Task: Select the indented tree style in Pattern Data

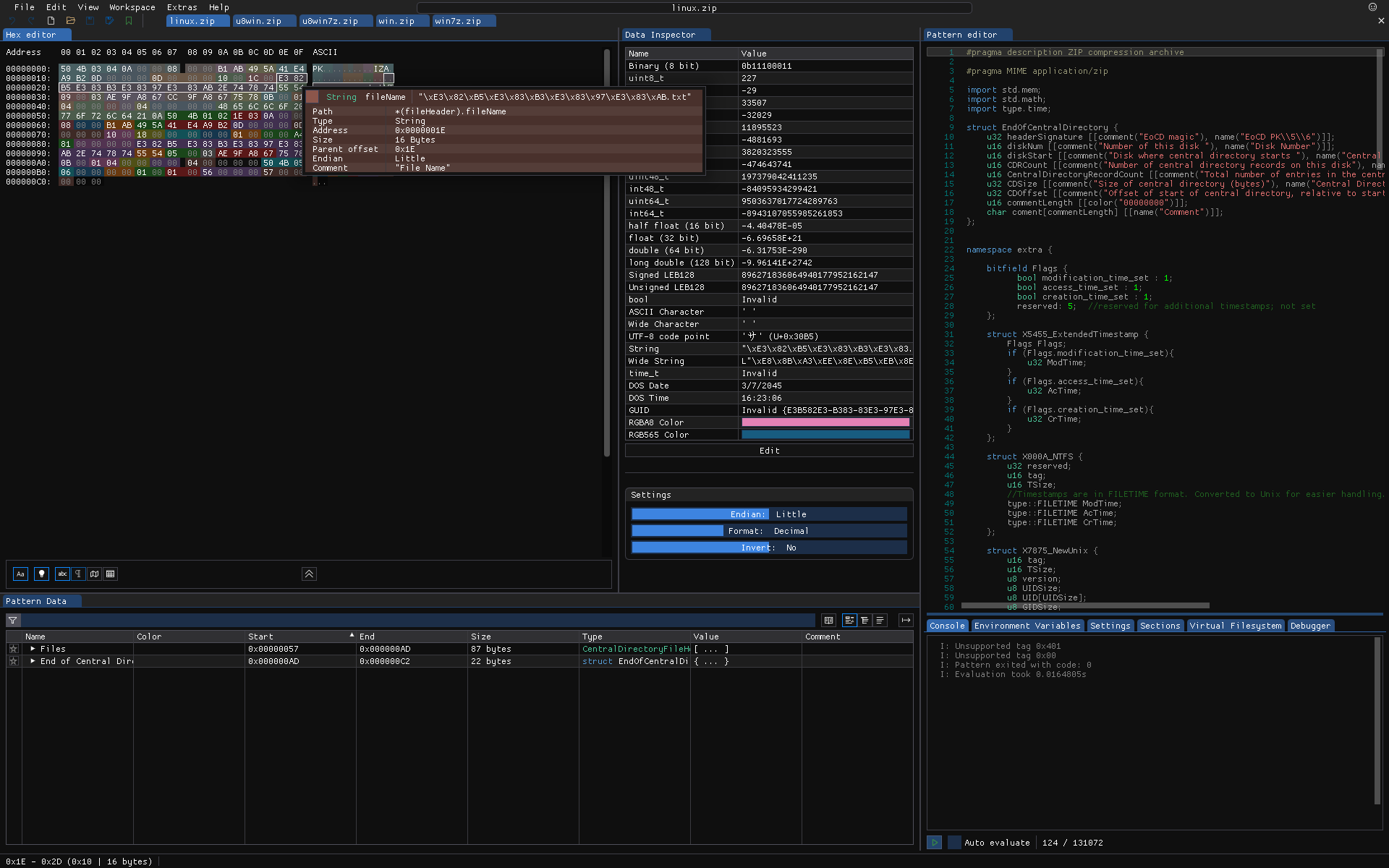Action: (x=865, y=620)
